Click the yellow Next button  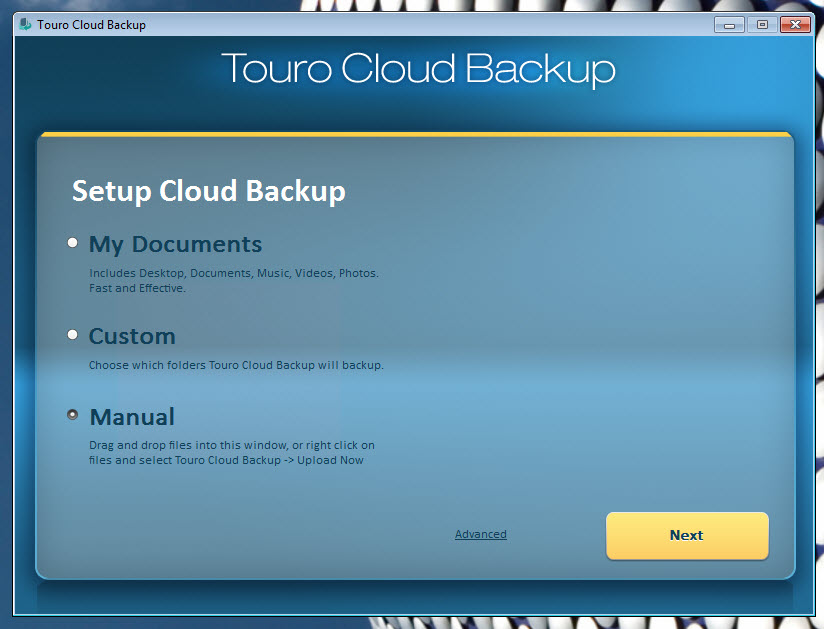687,535
